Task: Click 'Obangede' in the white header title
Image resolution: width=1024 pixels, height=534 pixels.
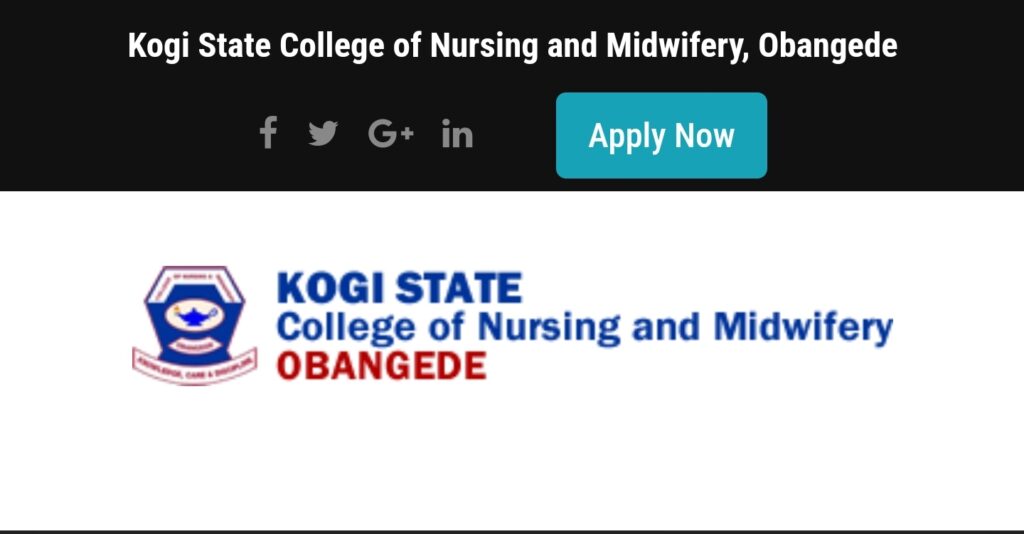Action: coord(827,46)
